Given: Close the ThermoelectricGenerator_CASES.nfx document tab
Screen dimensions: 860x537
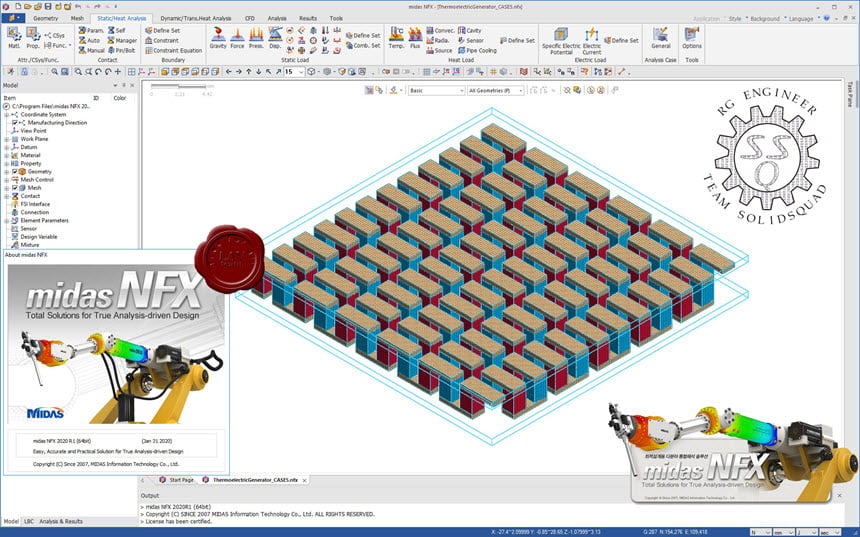Looking at the screenshot, I should [x=304, y=481].
